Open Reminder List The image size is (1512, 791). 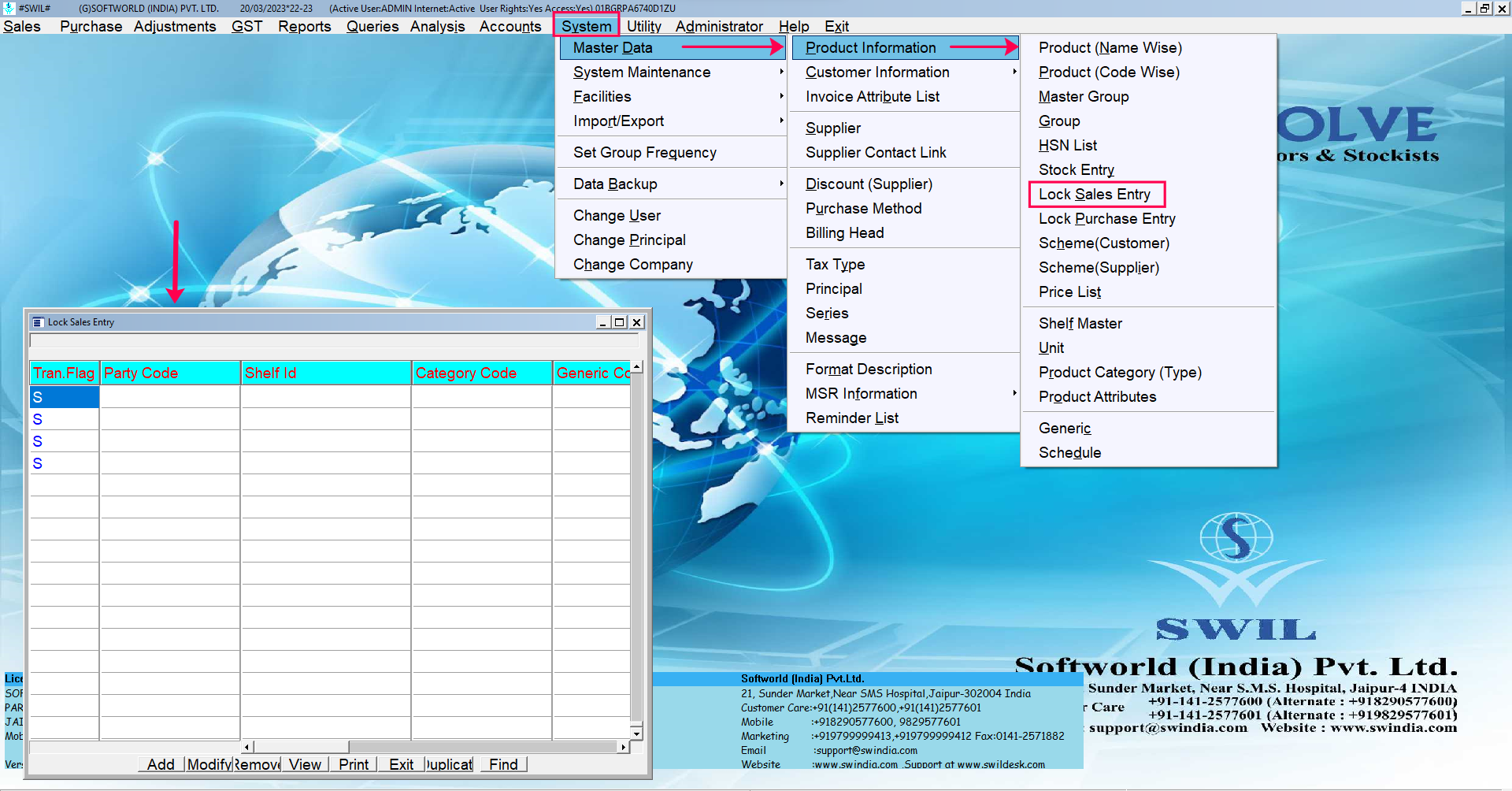[x=905, y=418]
